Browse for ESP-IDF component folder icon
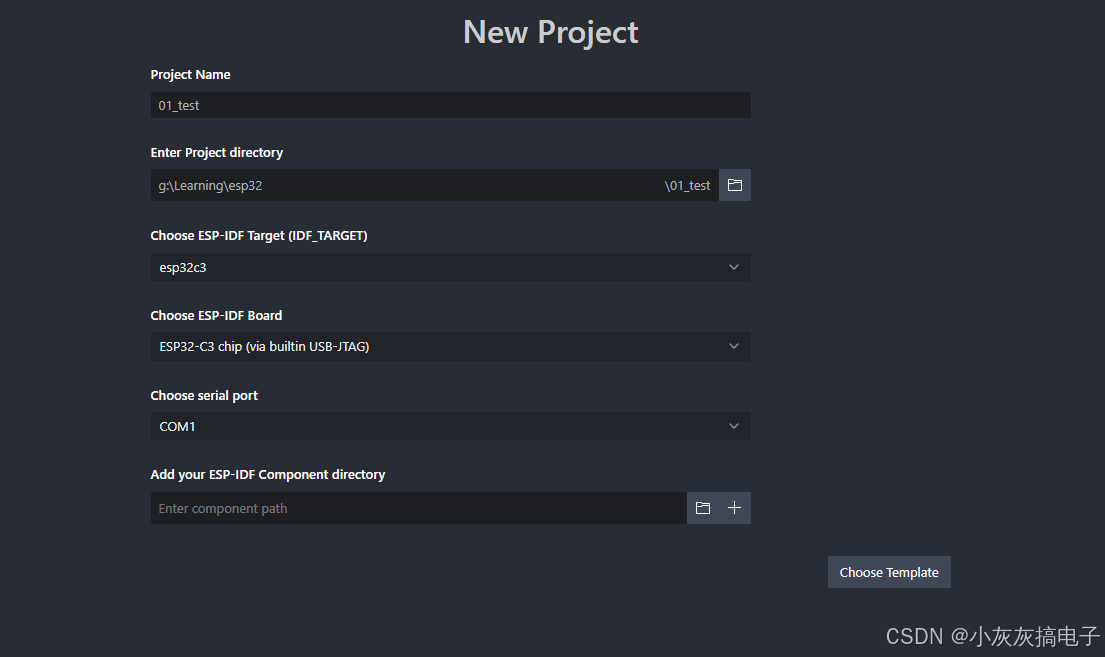This screenshot has width=1105, height=657. pyautogui.click(x=703, y=508)
